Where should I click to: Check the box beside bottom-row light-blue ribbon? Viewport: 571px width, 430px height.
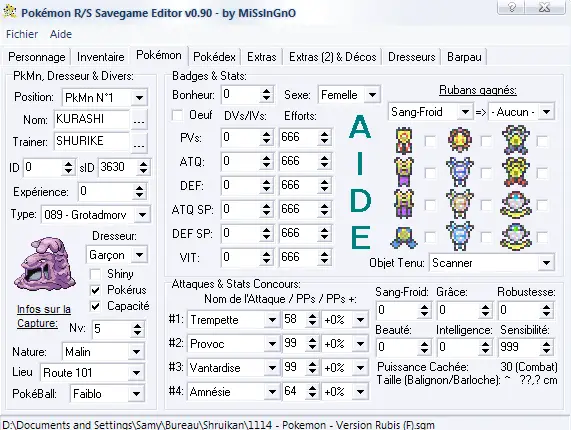tap(486, 237)
